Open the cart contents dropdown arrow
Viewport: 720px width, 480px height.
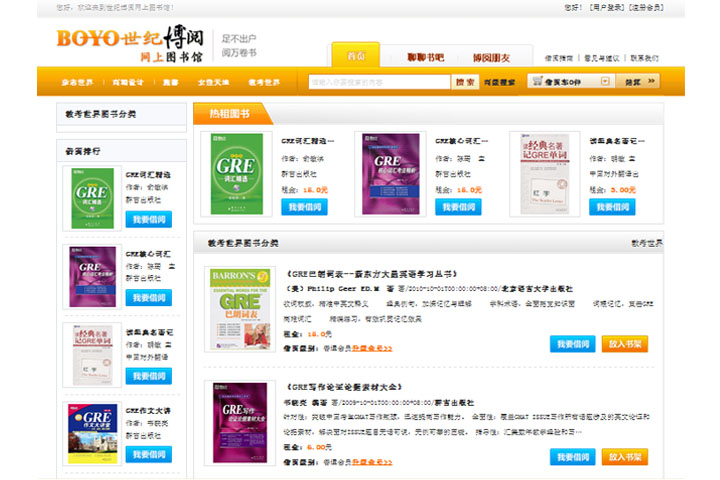tap(607, 81)
